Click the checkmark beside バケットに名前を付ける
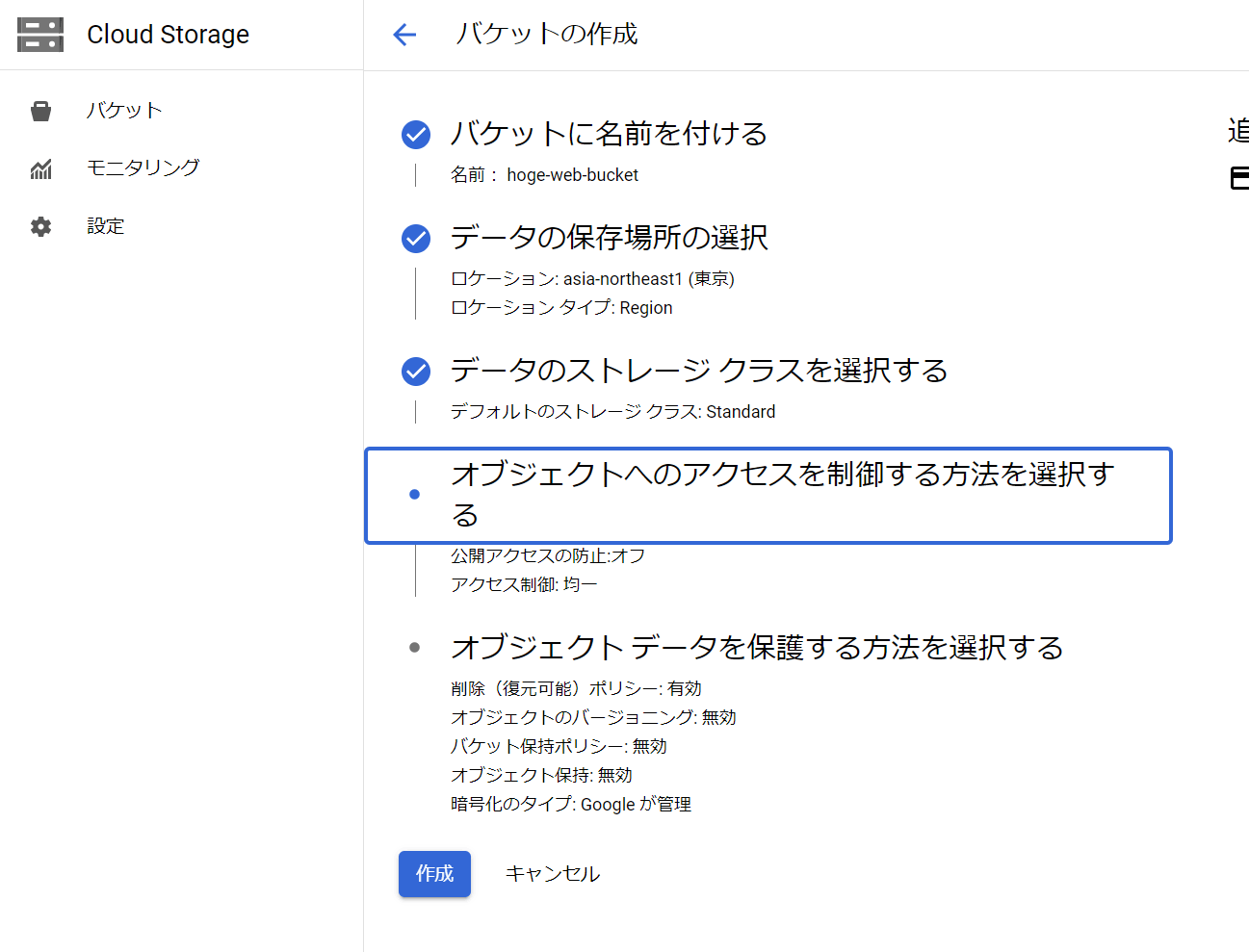Image resolution: width=1249 pixels, height=952 pixels. pos(416,135)
